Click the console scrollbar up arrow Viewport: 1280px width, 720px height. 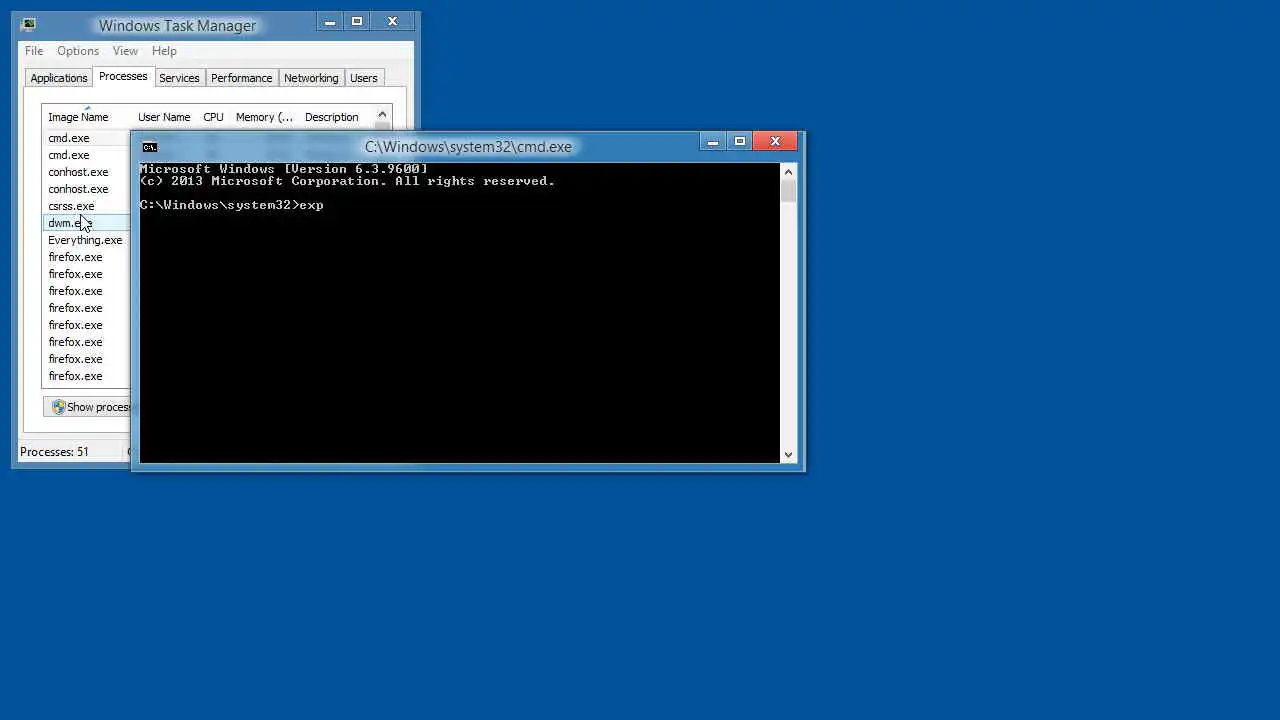point(788,172)
